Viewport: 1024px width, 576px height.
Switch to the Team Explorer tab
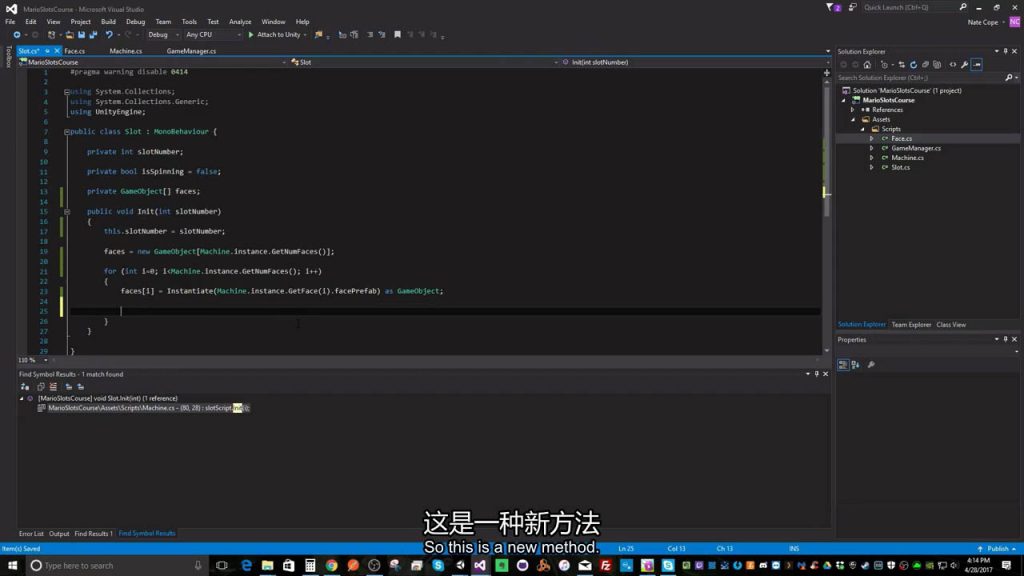(x=911, y=324)
